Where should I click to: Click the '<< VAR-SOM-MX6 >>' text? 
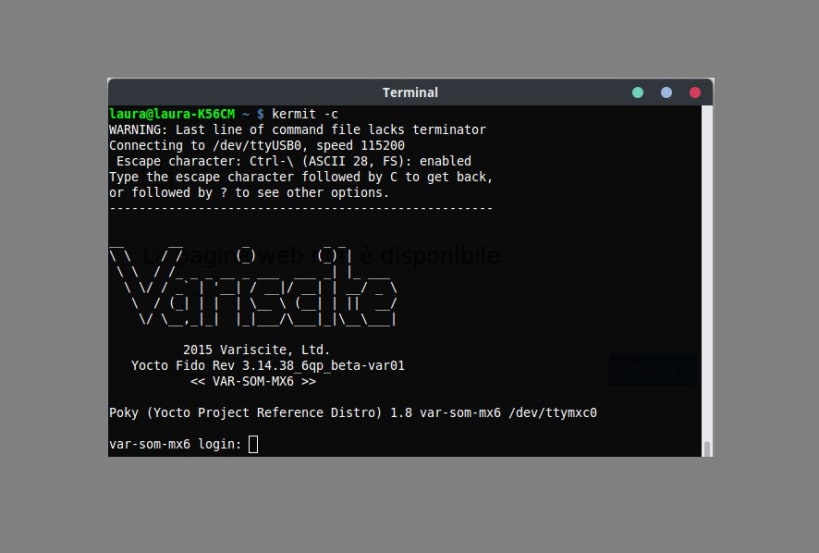tap(253, 381)
